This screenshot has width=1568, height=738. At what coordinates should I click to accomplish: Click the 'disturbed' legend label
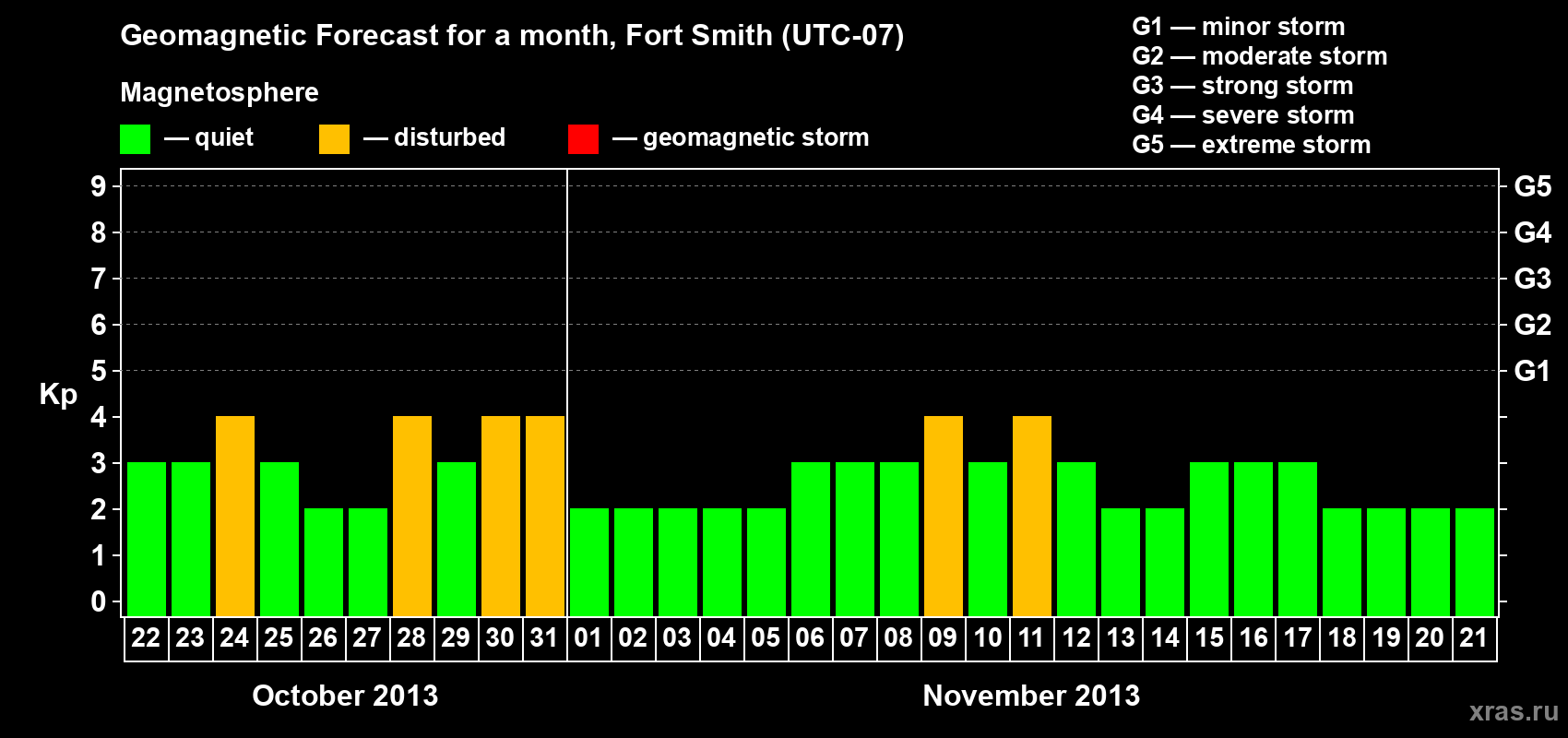[449, 137]
